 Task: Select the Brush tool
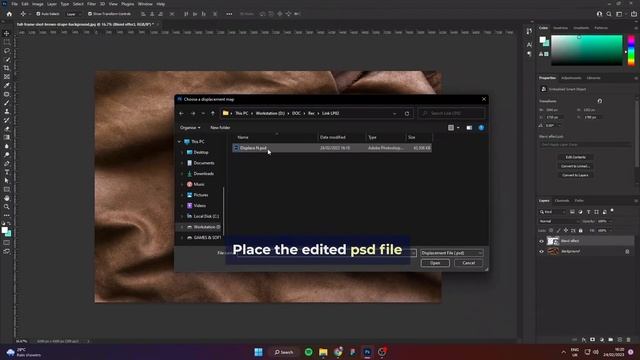(7, 103)
